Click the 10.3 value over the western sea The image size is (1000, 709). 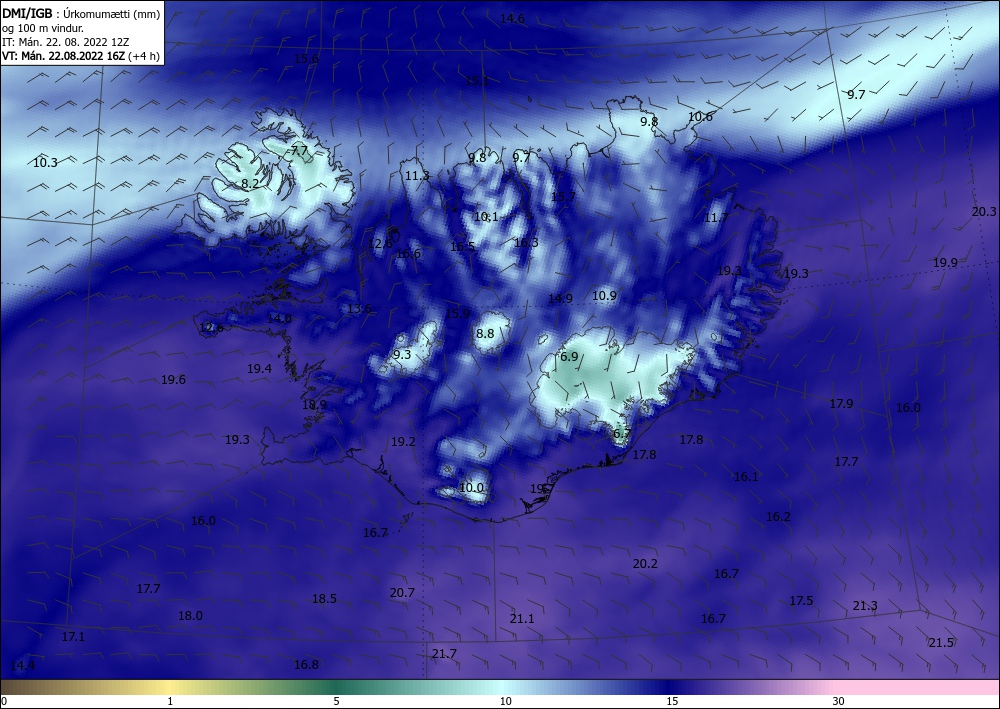pyautogui.click(x=45, y=163)
